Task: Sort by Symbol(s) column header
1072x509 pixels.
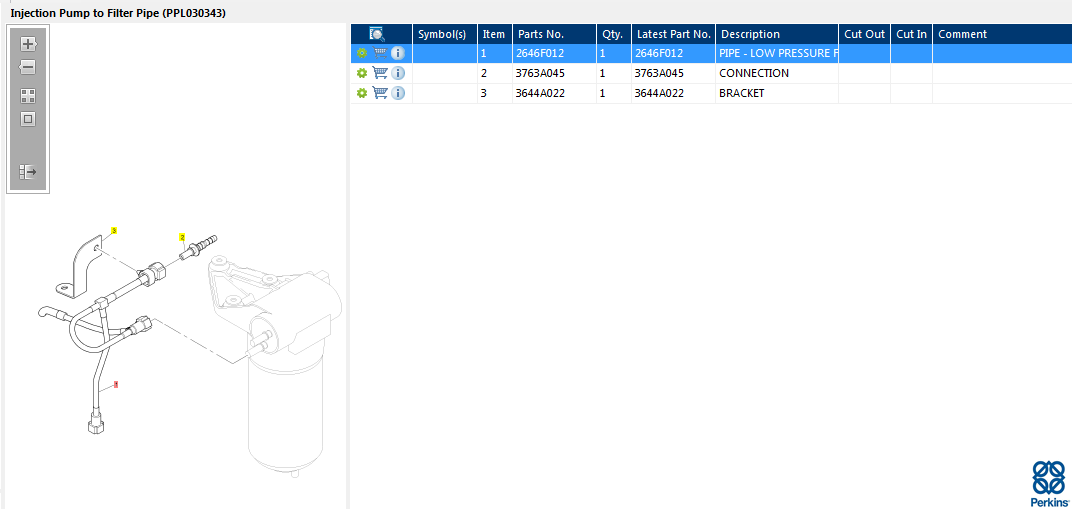Action: pos(444,34)
